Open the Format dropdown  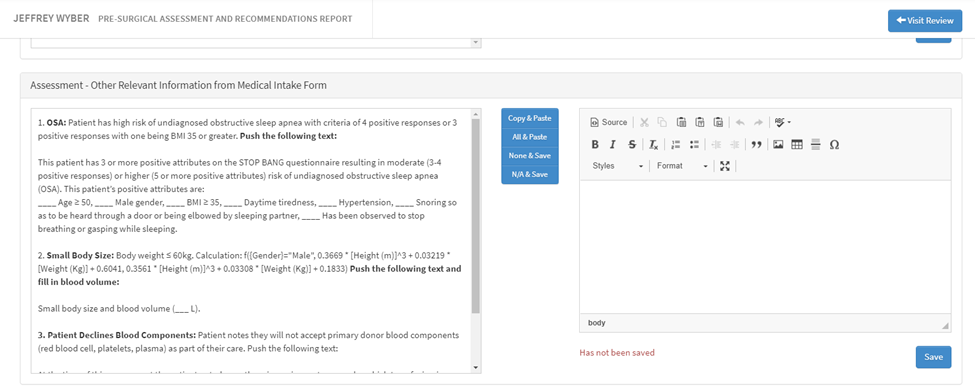coord(682,166)
